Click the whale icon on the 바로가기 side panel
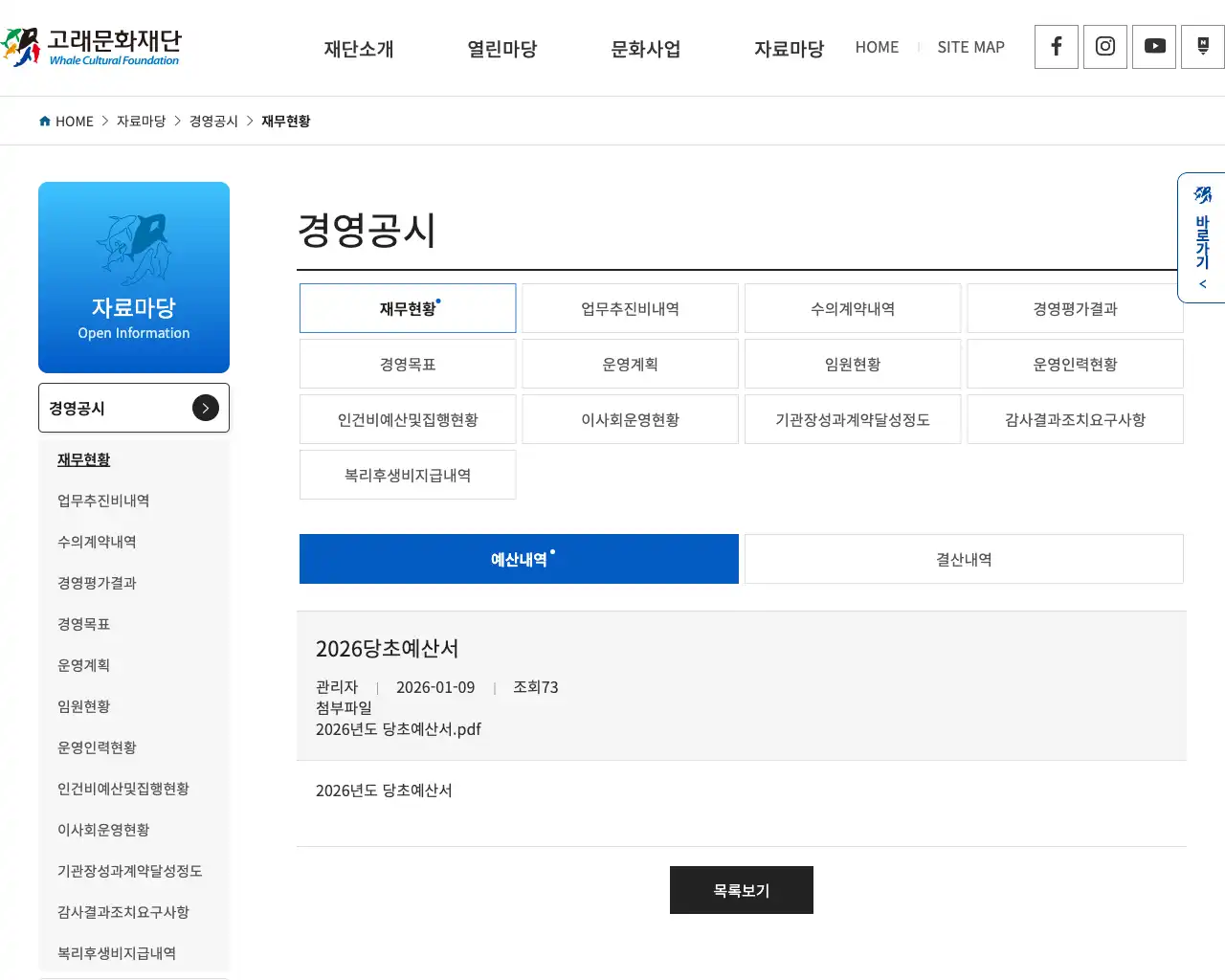Image resolution: width=1225 pixels, height=980 pixels. tap(1202, 195)
